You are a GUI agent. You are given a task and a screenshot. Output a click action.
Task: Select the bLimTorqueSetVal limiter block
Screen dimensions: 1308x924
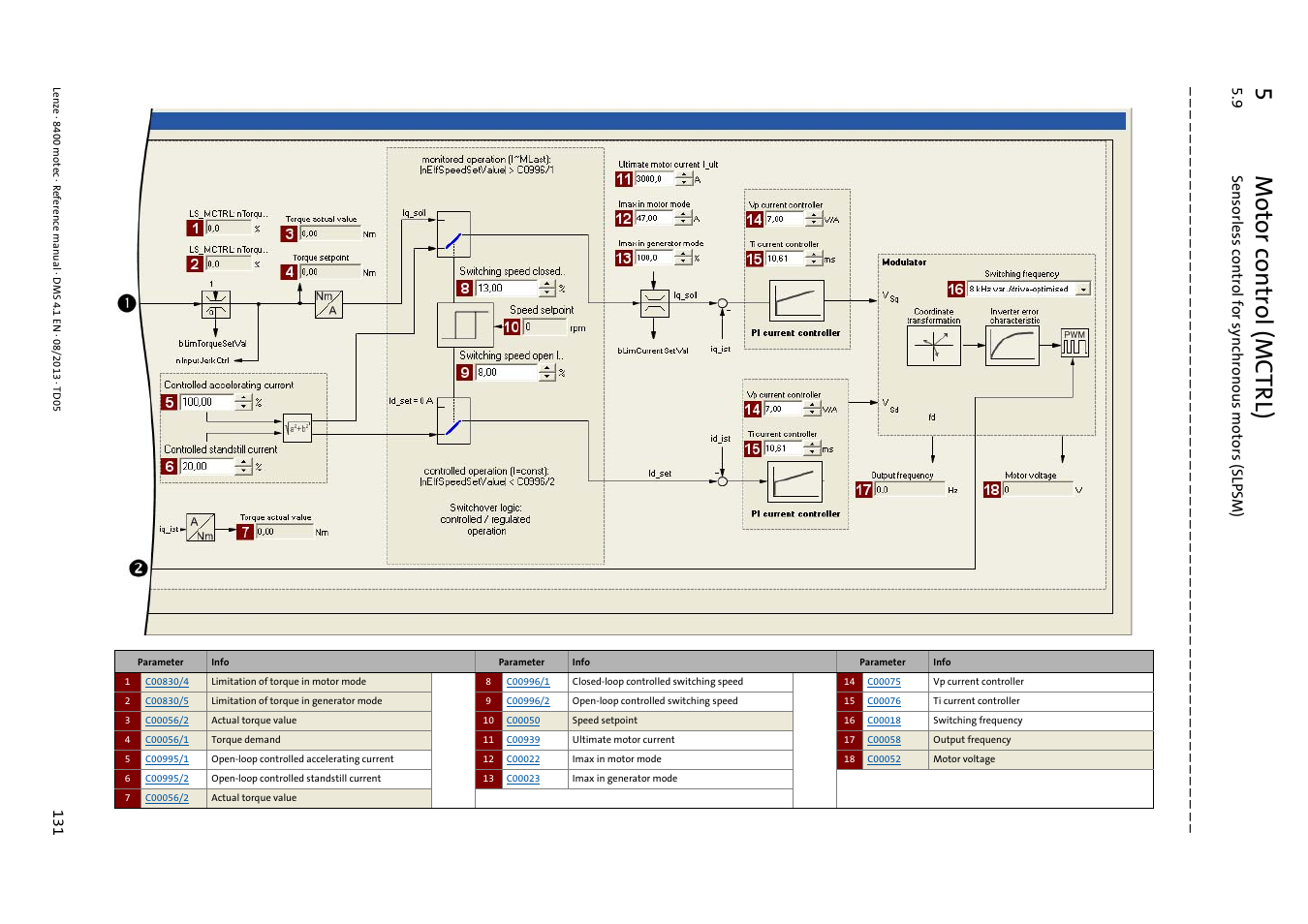coord(215,304)
